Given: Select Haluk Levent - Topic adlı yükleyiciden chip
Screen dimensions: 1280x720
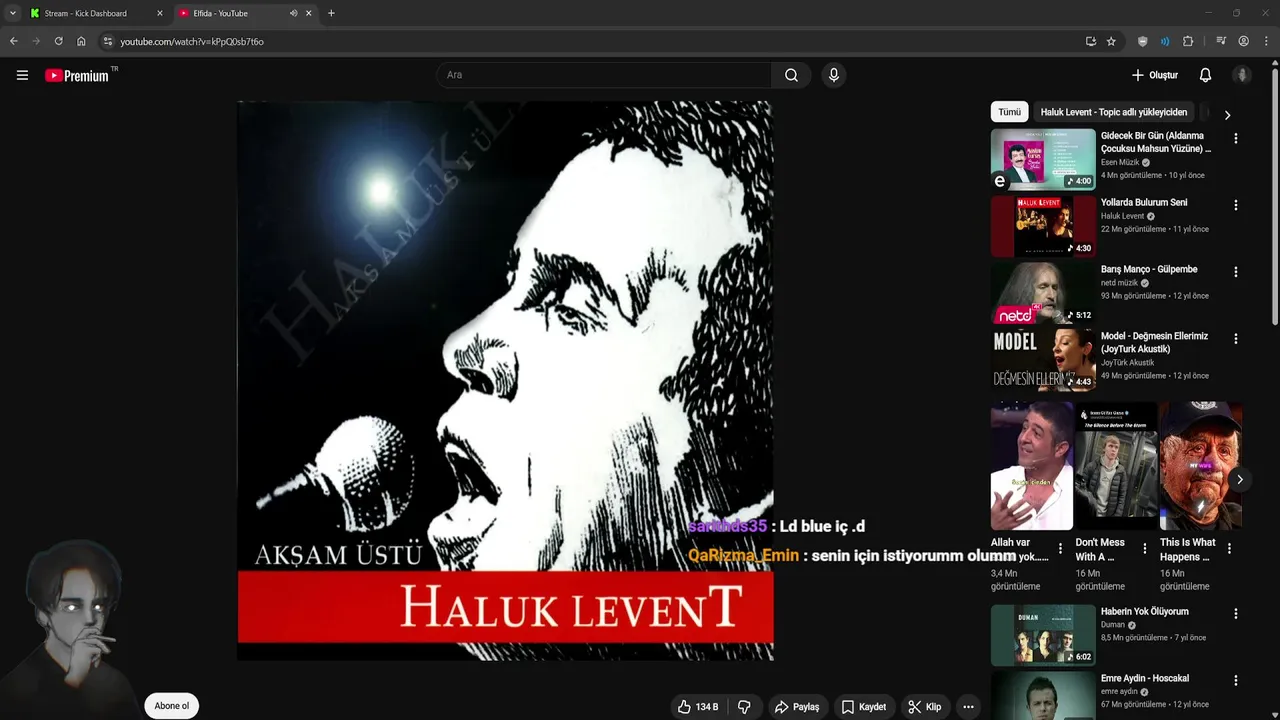Looking at the screenshot, I should (1113, 112).
